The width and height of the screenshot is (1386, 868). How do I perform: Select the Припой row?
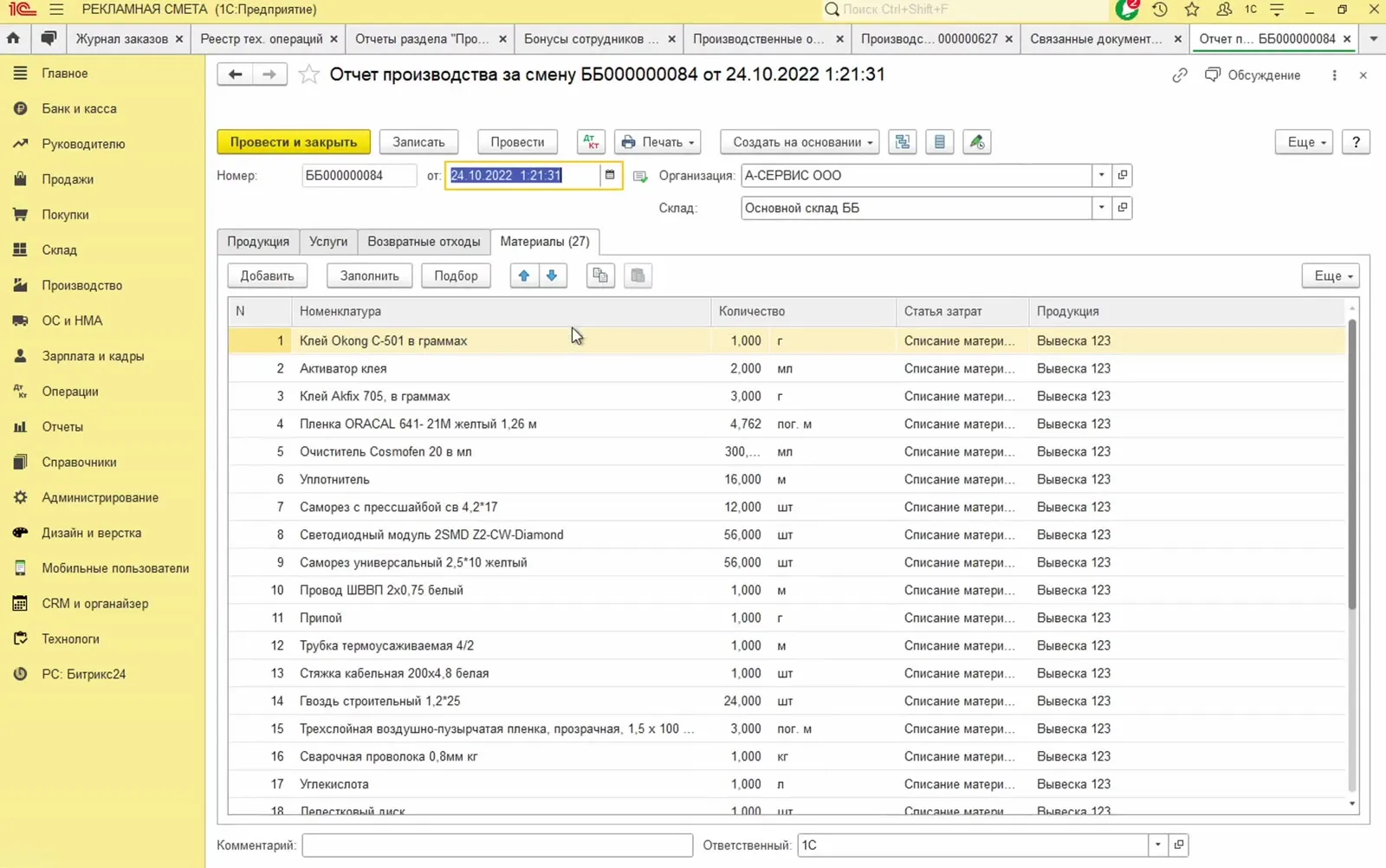click(787, 618)
